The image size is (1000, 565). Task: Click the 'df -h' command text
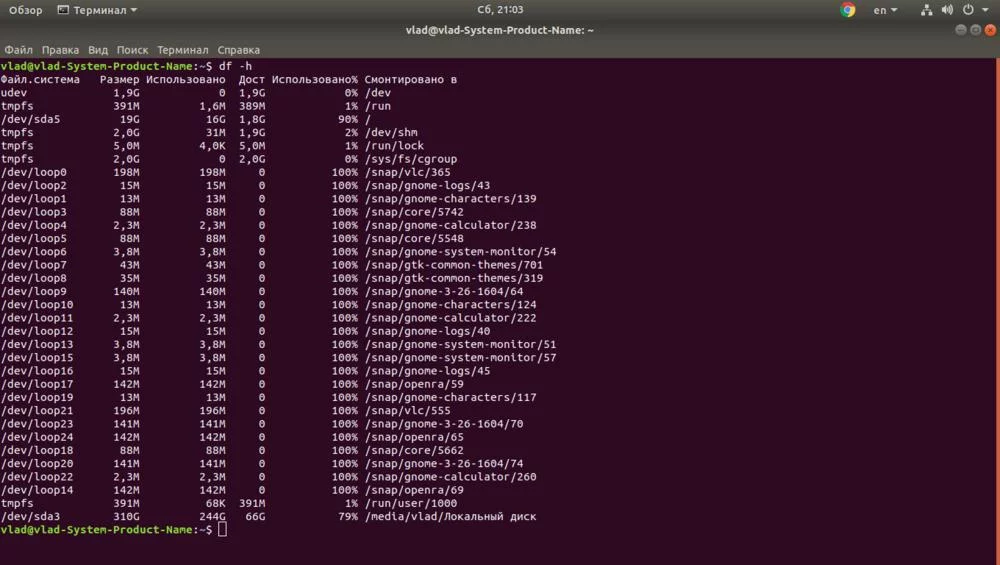tap(235, 66)
